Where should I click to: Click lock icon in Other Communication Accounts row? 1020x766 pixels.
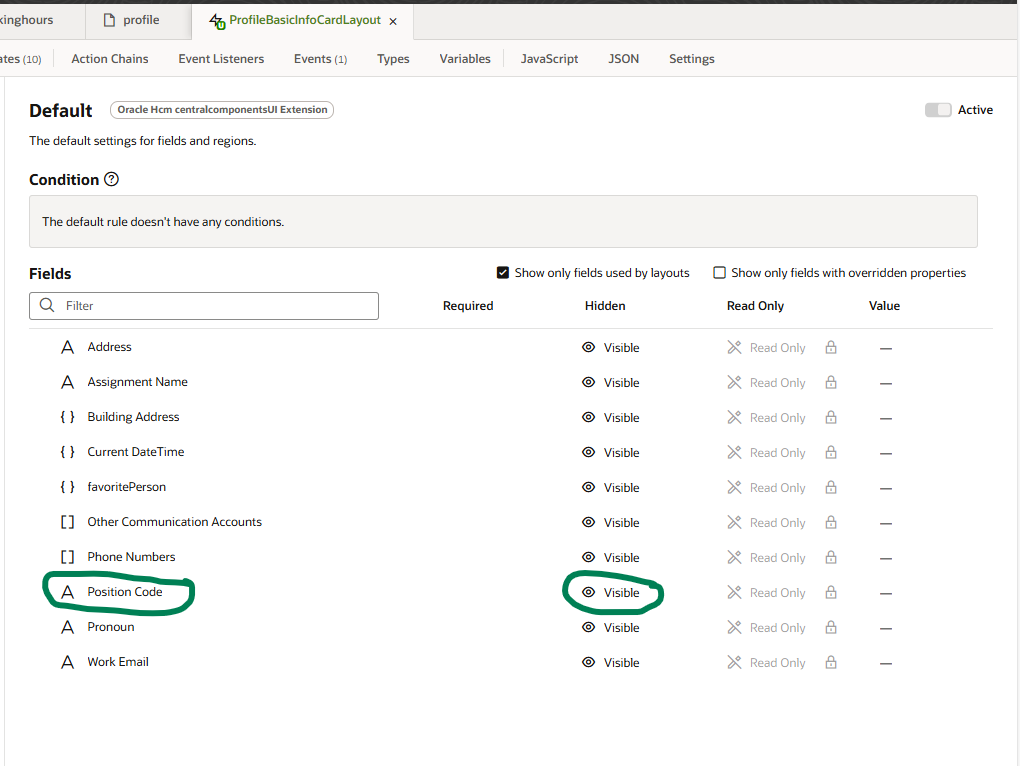click(x=831, y=523)
